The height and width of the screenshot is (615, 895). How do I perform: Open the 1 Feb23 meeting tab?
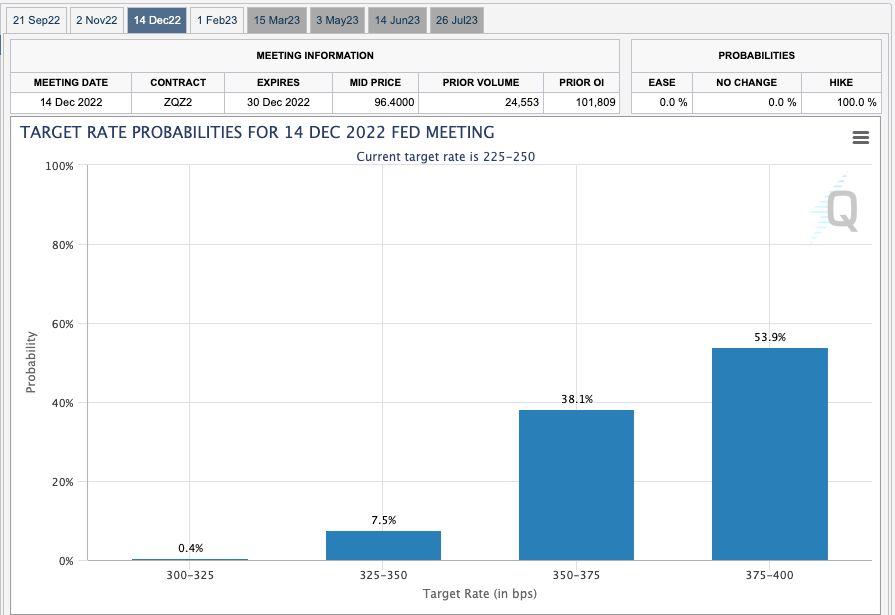pos(217,20)
